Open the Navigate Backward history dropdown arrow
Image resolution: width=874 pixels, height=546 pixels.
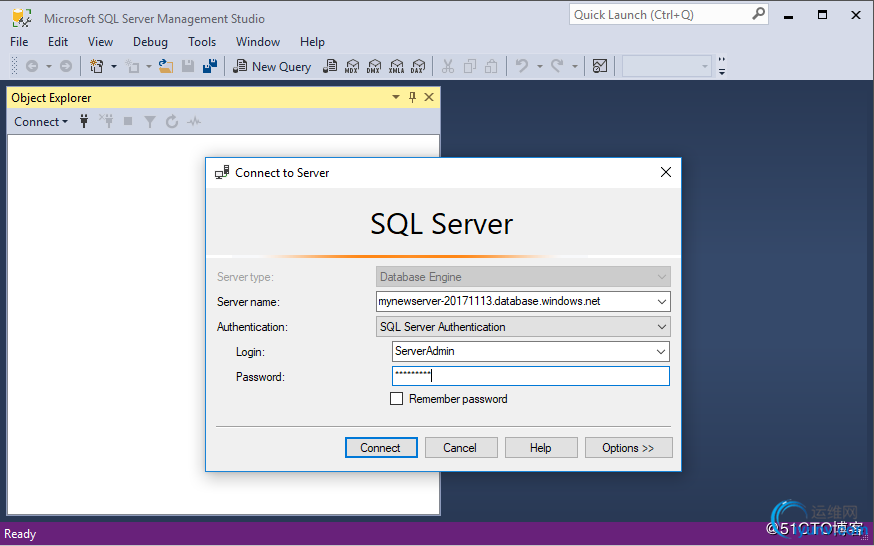point(48,66)
